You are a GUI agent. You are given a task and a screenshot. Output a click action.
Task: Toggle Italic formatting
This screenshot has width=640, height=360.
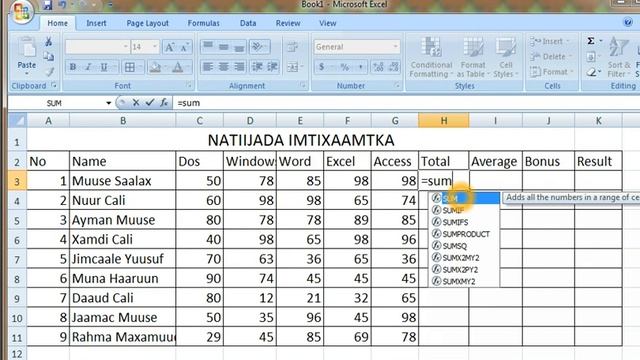88,67
